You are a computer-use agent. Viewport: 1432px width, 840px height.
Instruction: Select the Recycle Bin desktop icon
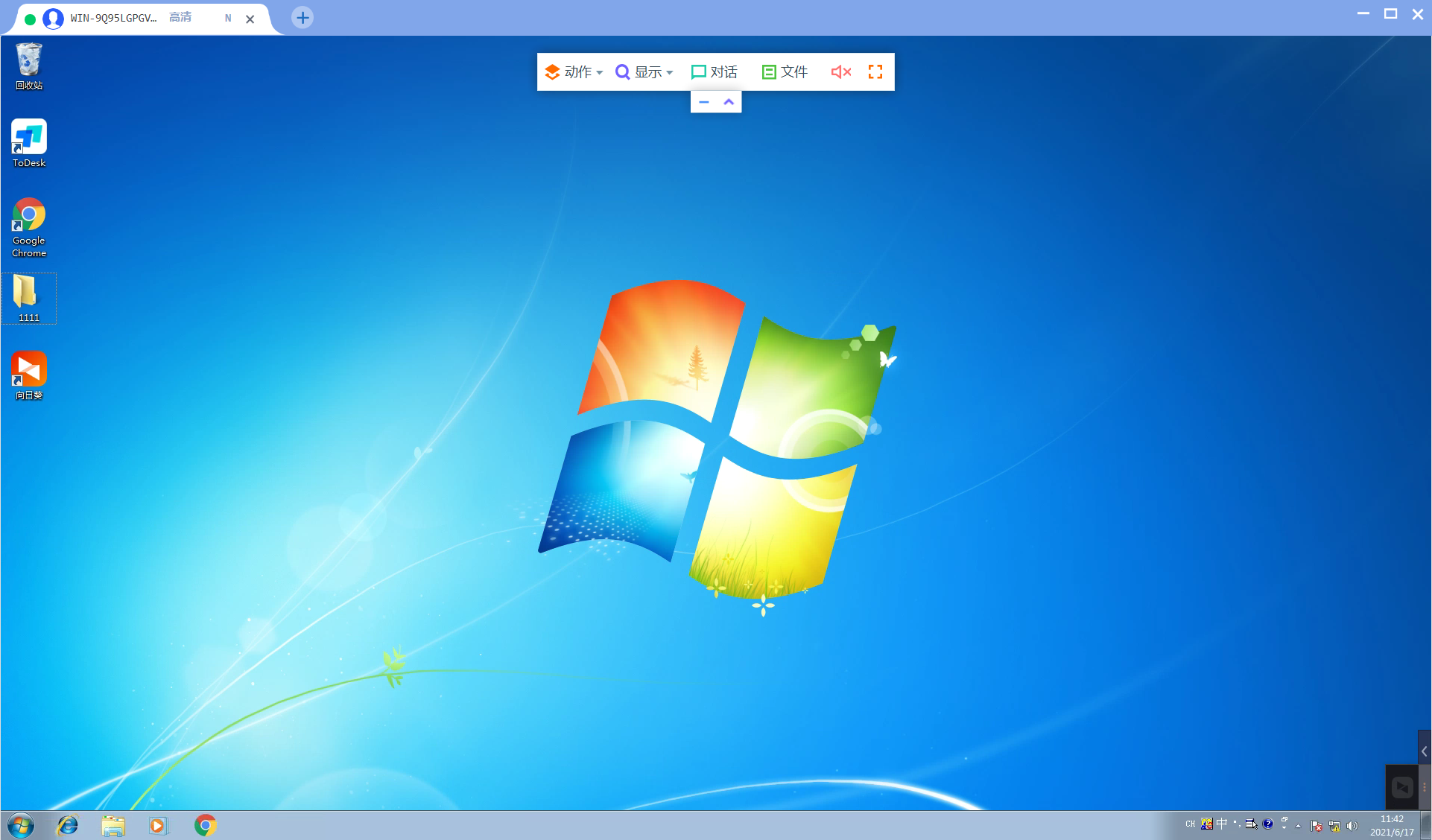29,66
